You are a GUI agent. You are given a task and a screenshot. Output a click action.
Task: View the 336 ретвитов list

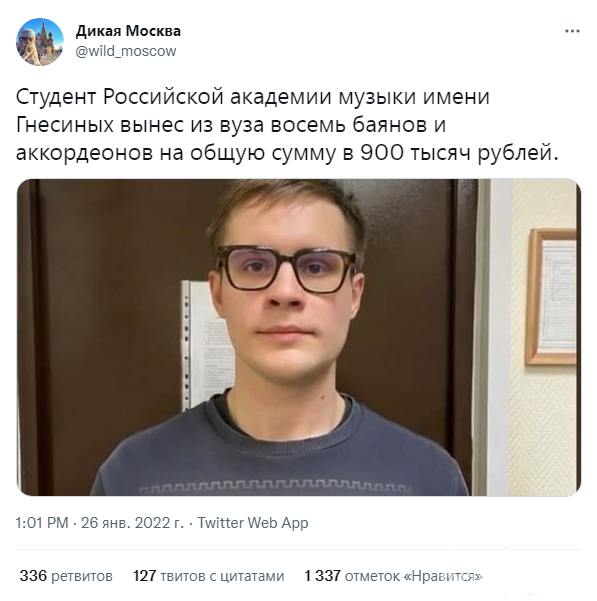click(66, 576)
